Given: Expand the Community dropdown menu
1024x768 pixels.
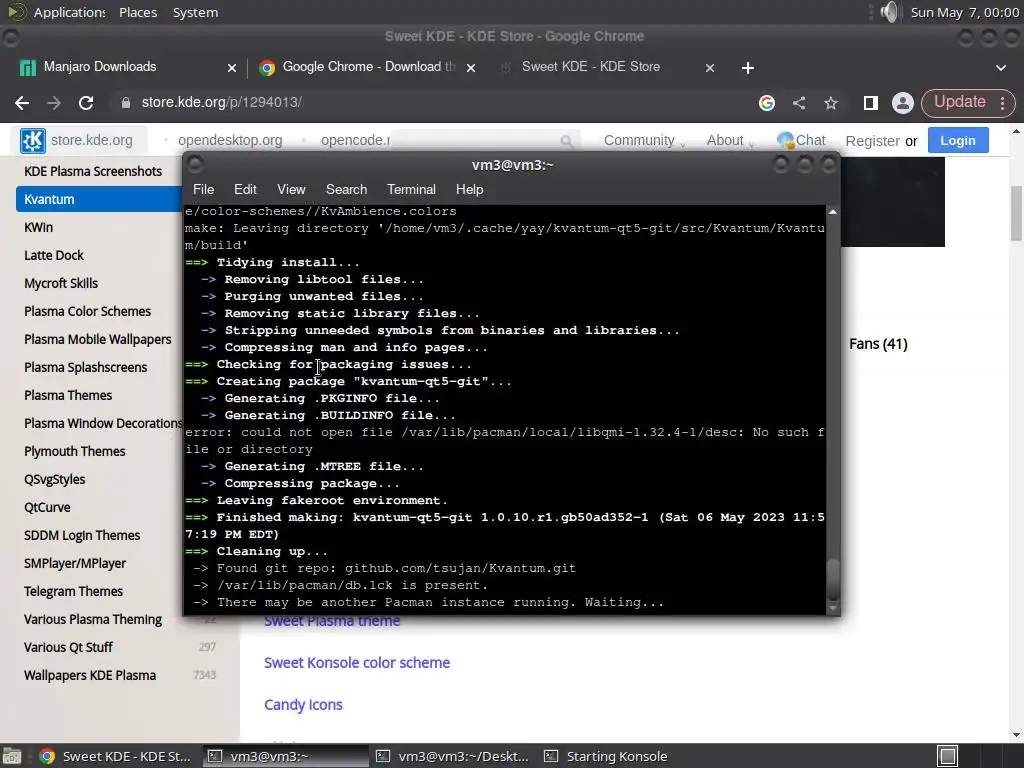Looking at the screenshot, I should (x=644, y=140).
